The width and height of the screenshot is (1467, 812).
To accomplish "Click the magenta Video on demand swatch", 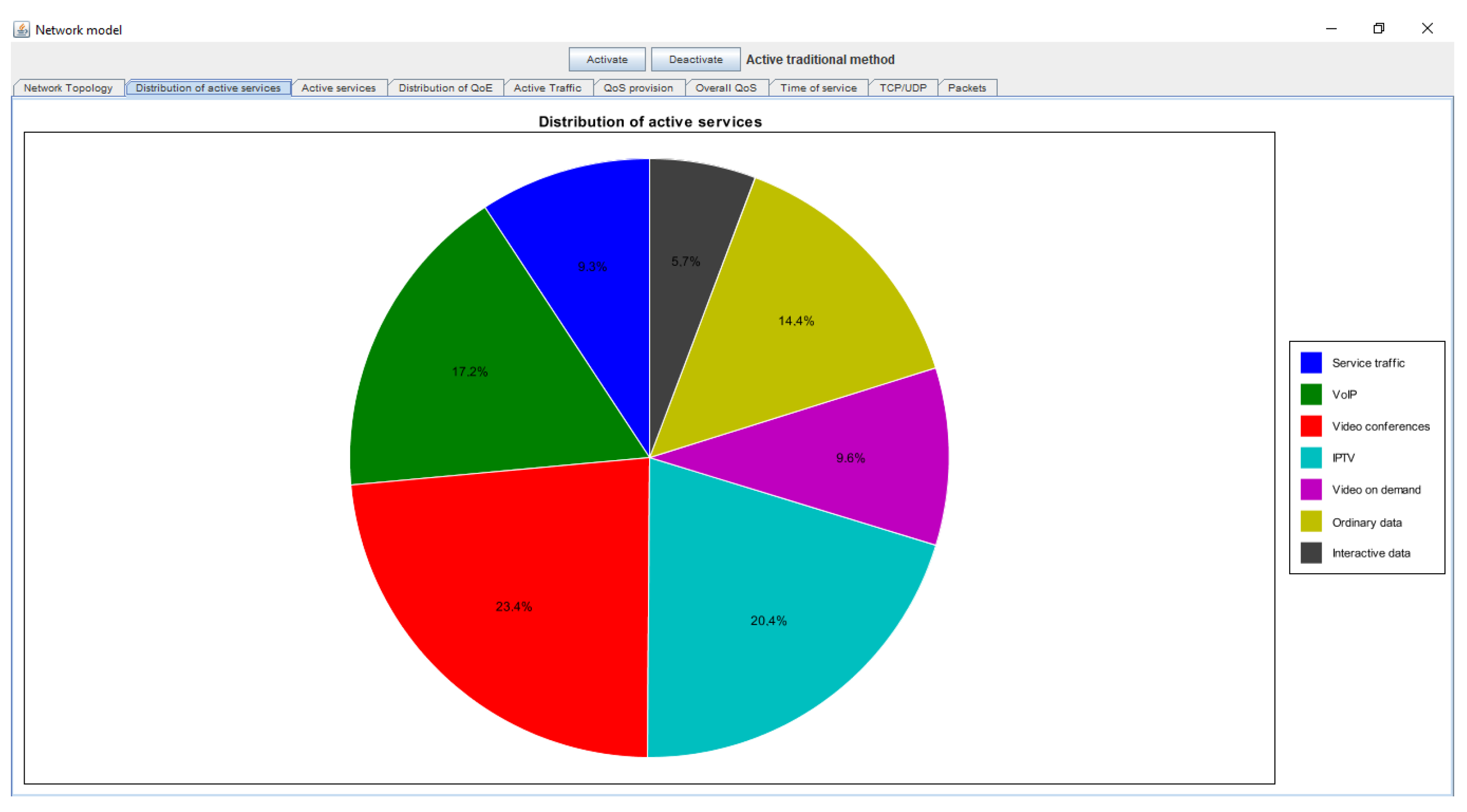I will 1310,489.
